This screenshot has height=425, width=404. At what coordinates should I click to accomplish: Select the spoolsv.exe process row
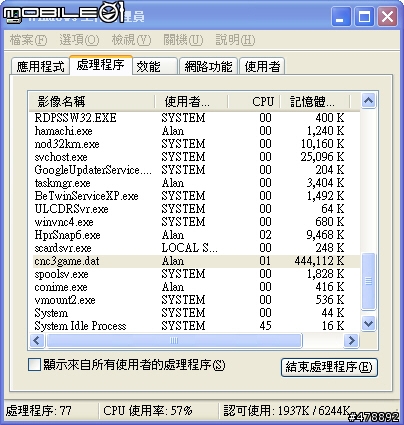click(x=194, y=274)
